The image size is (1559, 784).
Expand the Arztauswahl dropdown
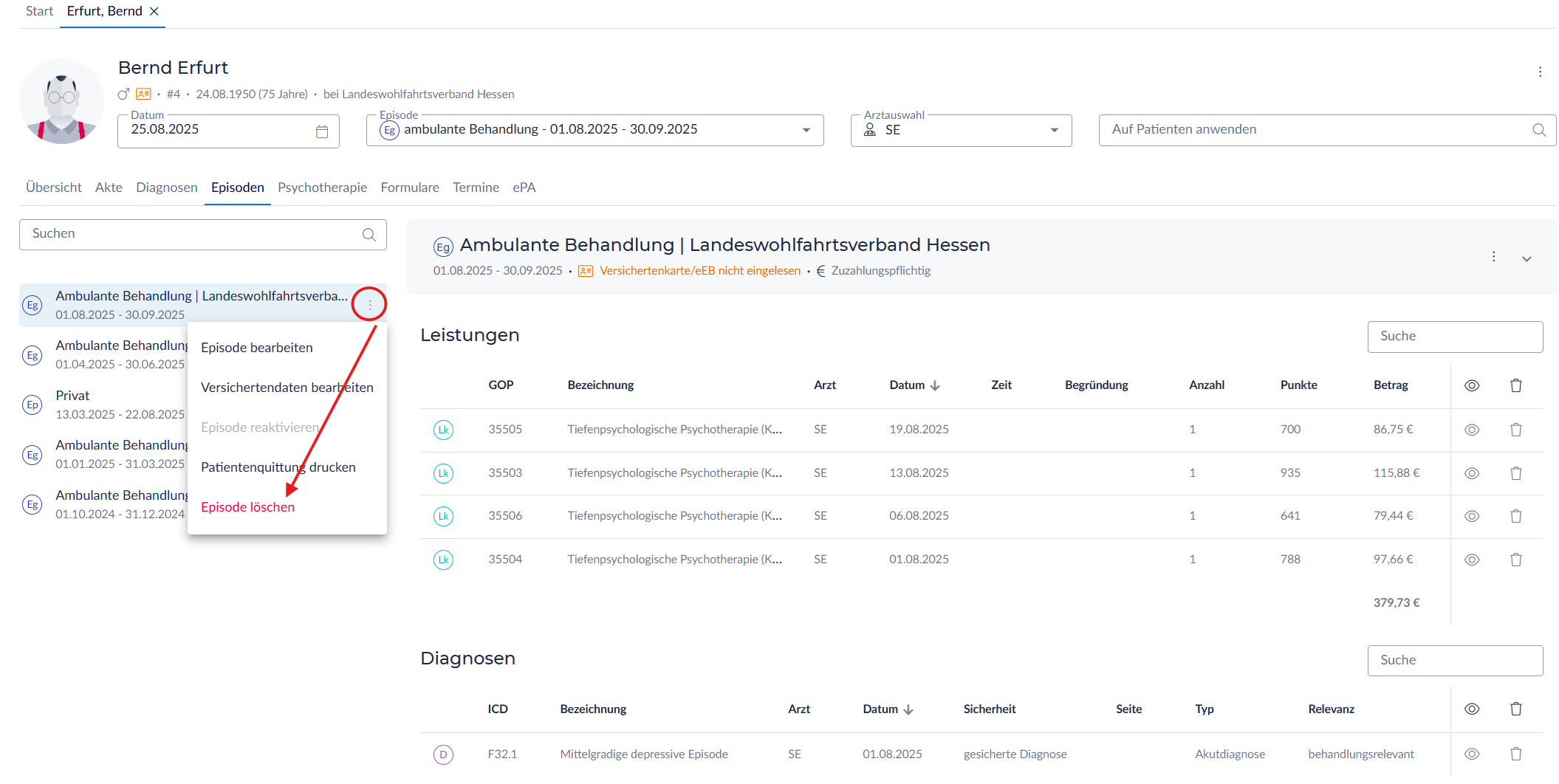click(x=1054, y=131)
